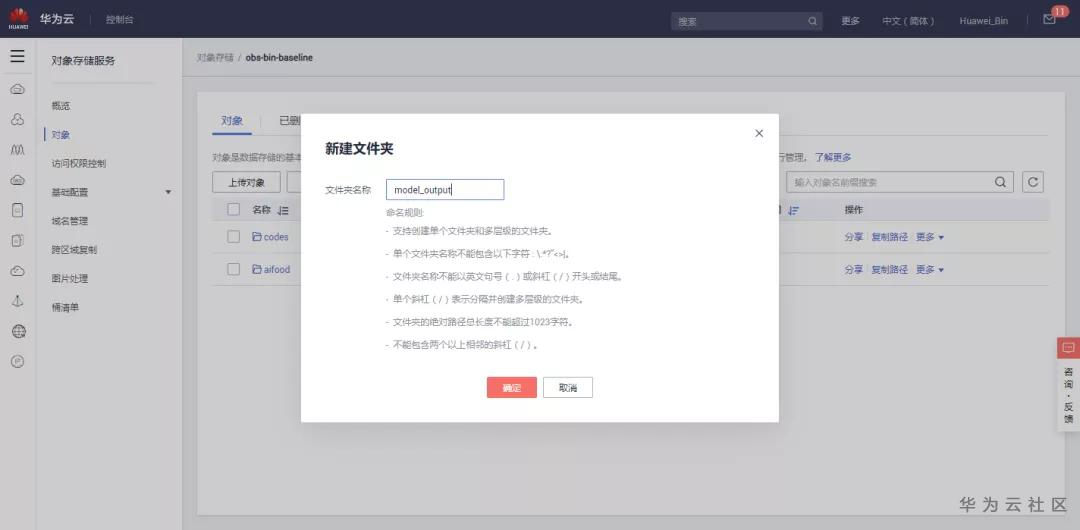Click the seventh cloud rail icon

pyautogui.click(x=18, y=271)
